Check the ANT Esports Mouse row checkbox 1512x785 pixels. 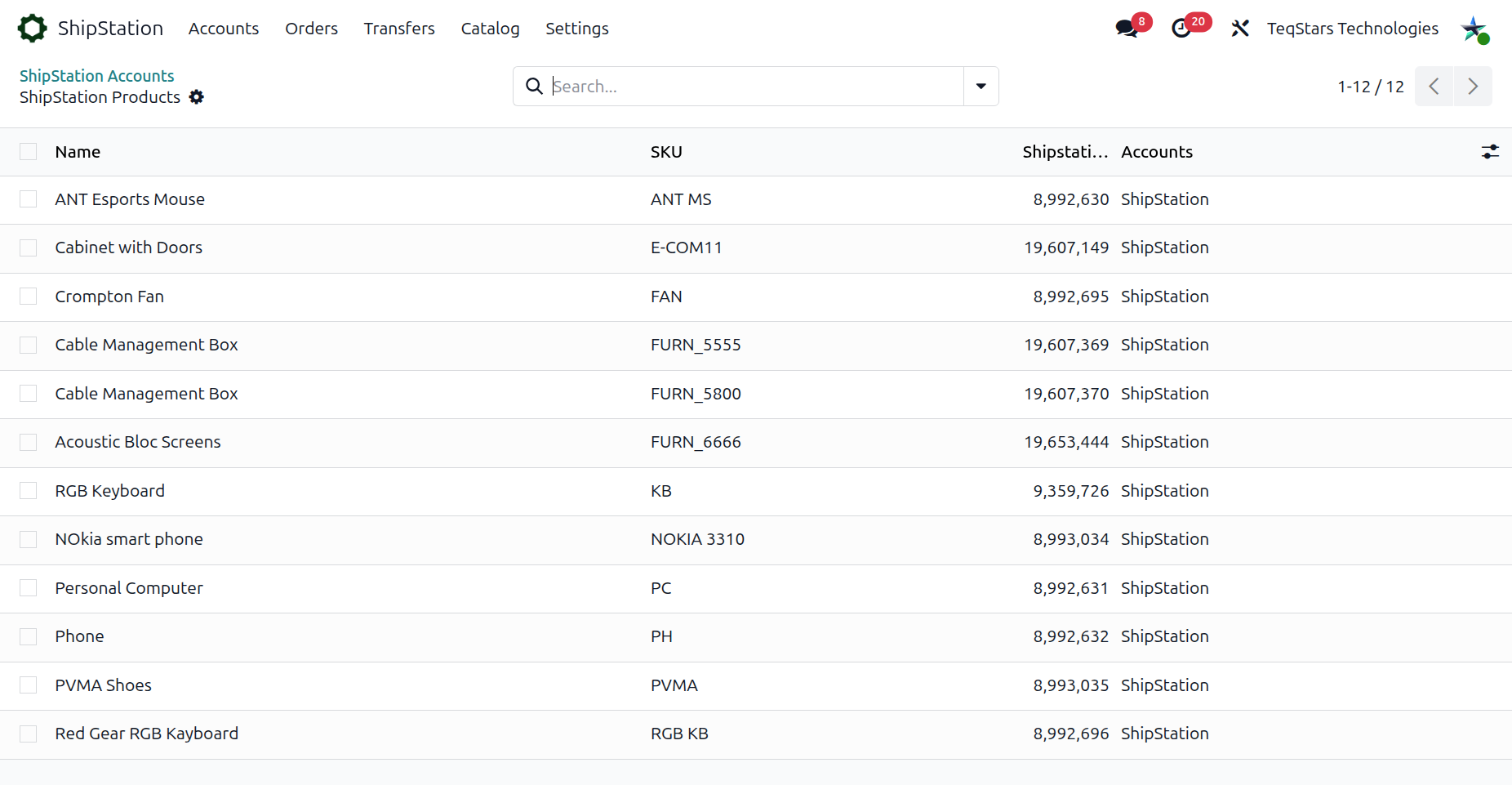[x=29, y=199]
